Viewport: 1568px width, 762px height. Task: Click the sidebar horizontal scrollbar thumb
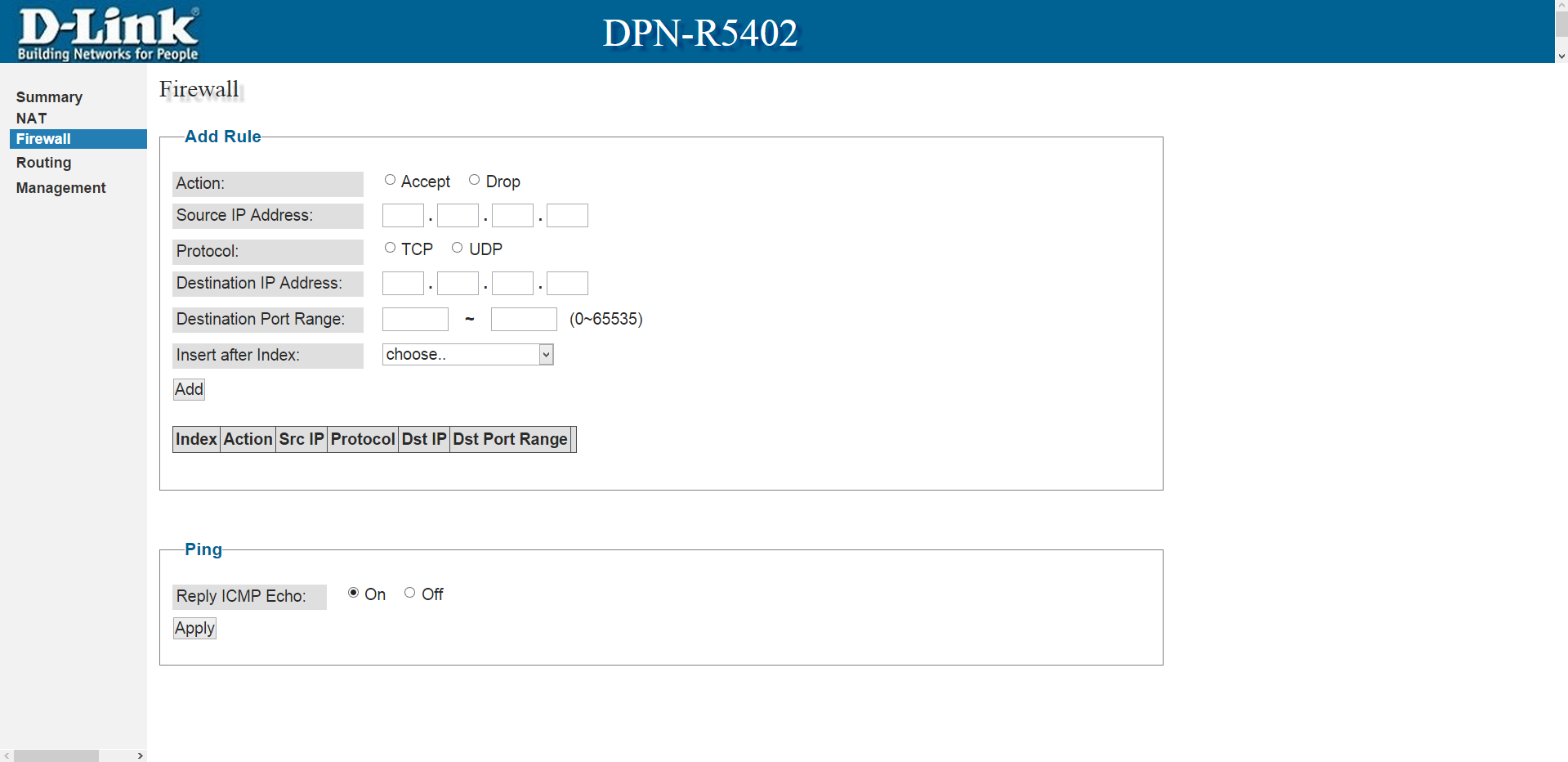[56, 755]
